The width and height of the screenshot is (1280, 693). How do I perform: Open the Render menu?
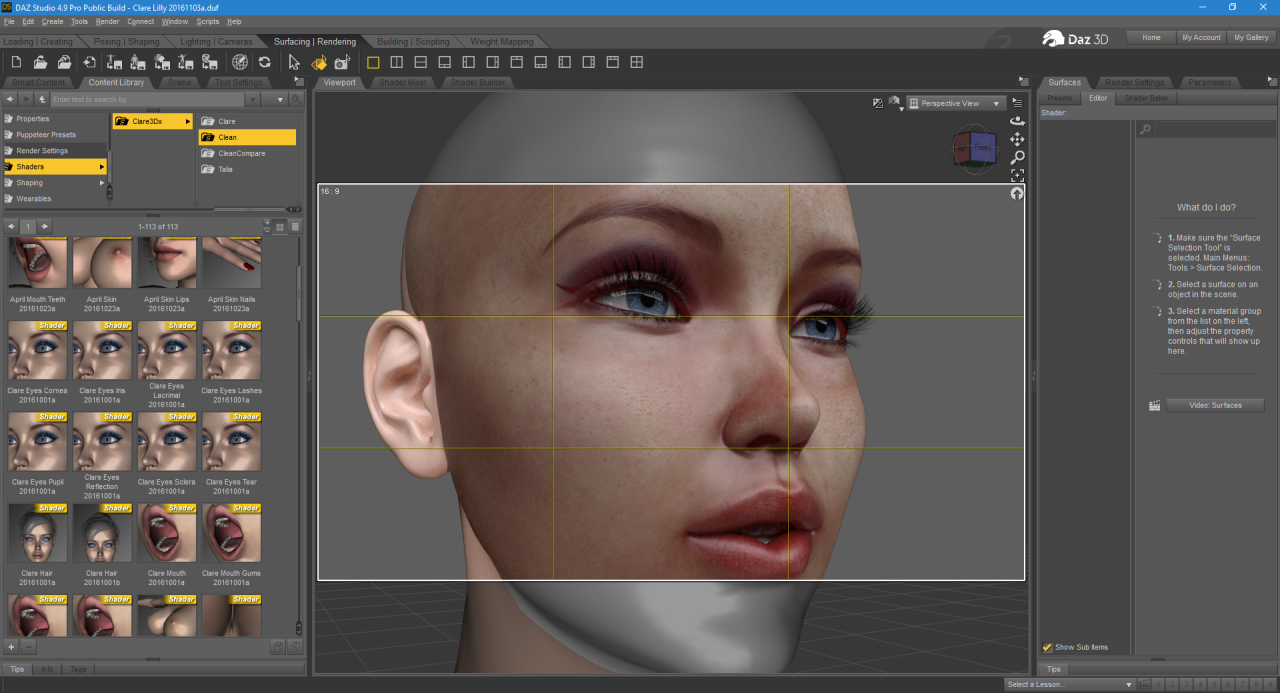tap(107, 21)
